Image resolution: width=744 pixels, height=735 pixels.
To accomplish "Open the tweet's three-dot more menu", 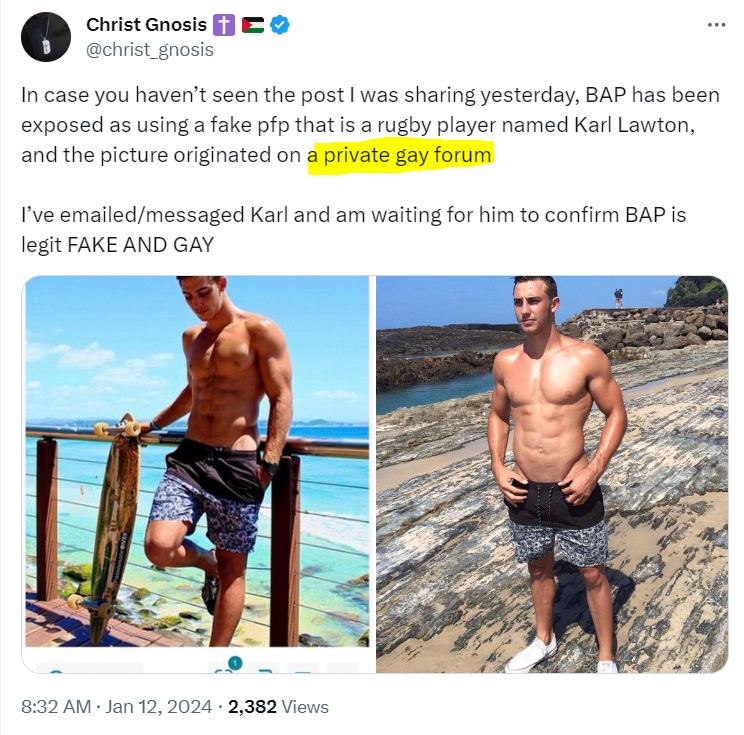I will (716, 25).
